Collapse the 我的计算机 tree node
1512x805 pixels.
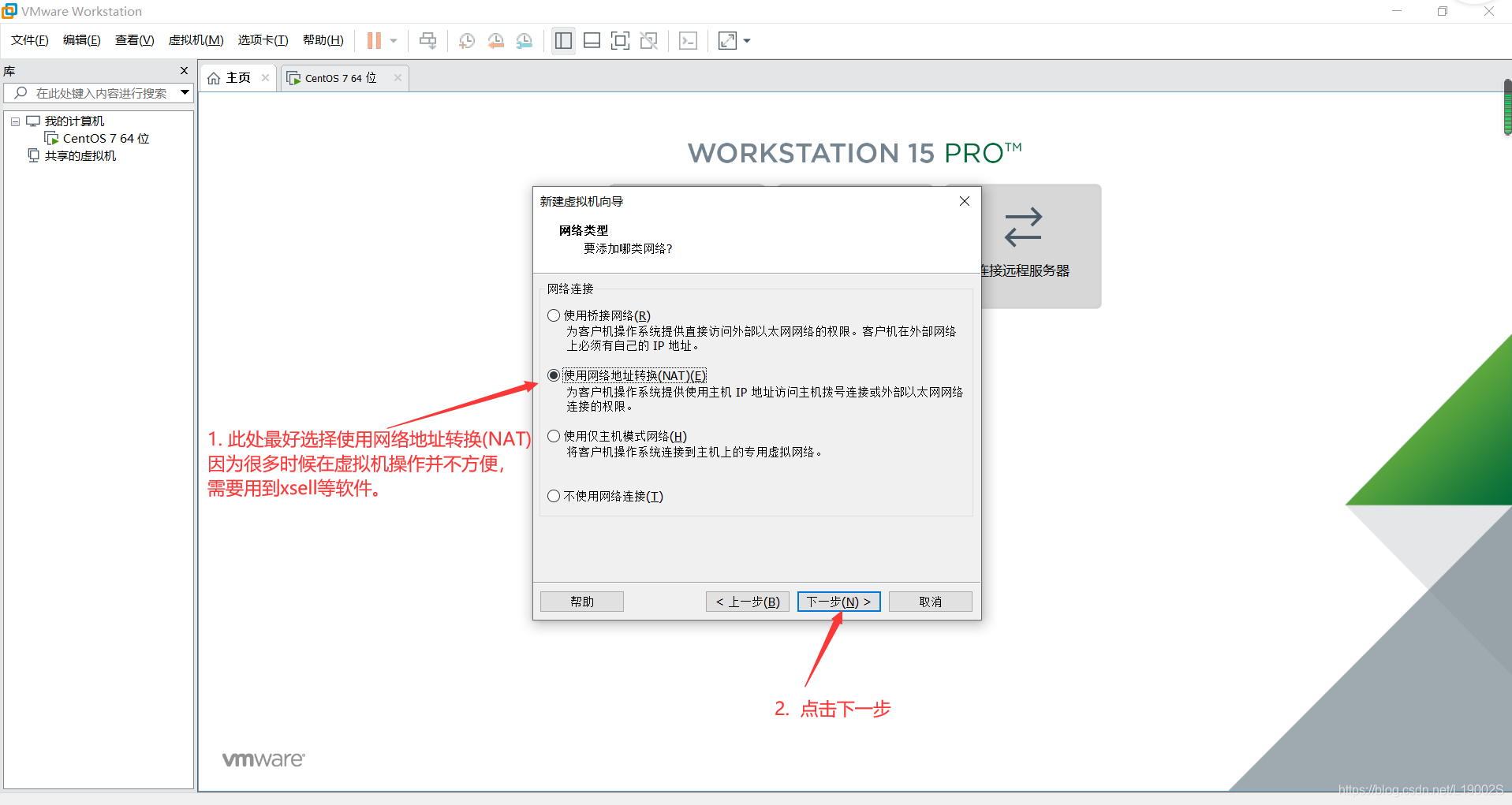[x=15, y=121]
